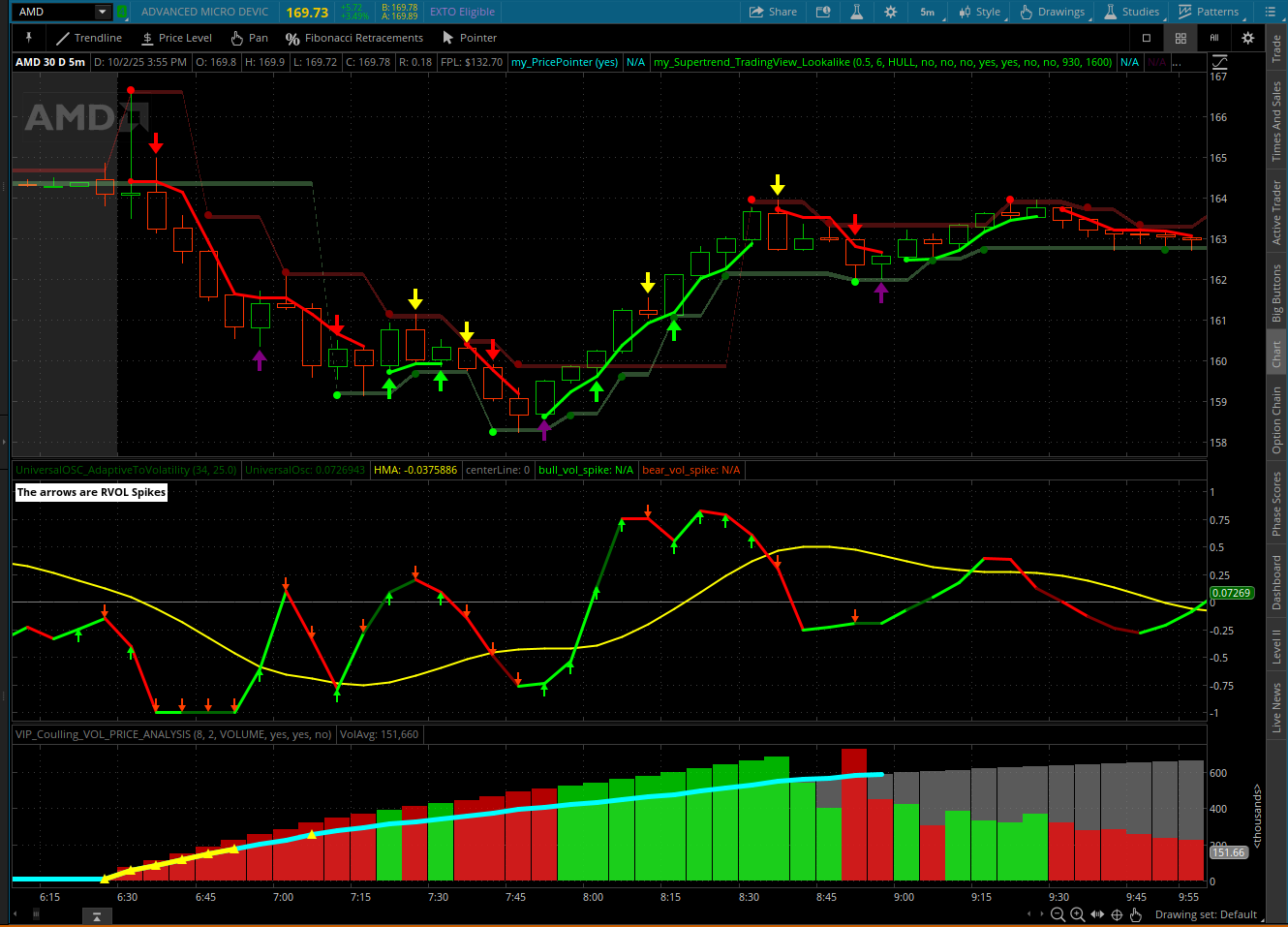Choose the Fibonacci Retracements tool
This screenshot has height=927, width=1288.
(354, 38)
